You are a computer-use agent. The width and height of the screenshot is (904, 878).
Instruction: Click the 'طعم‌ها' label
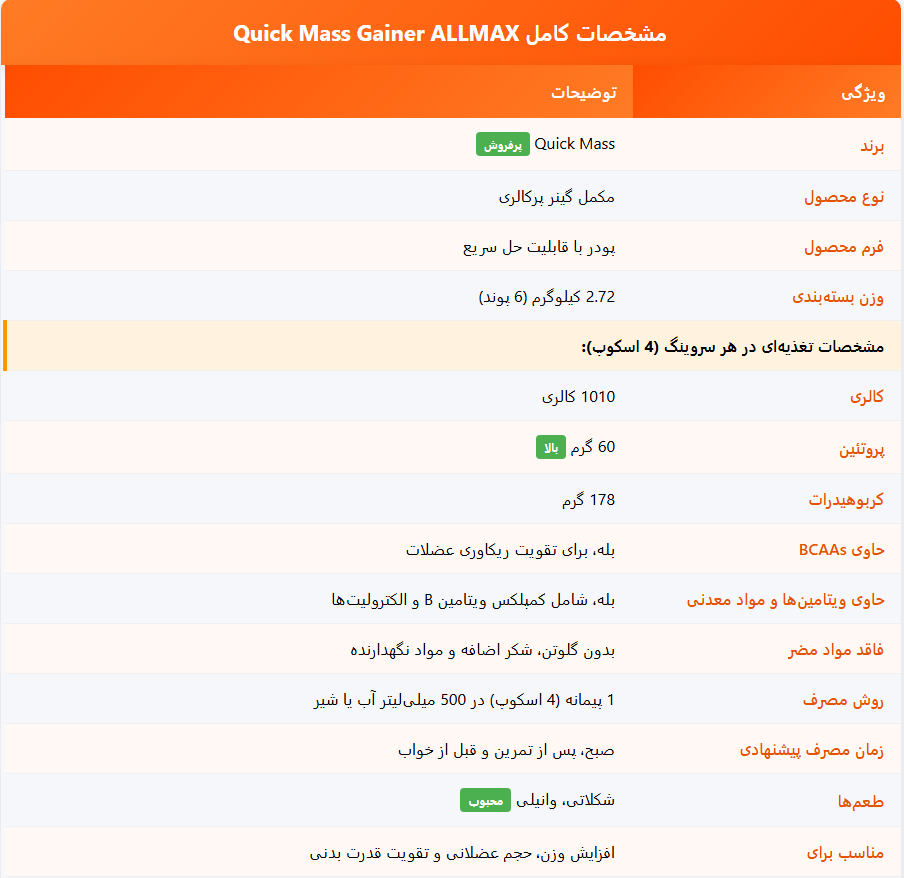coord(860,801)
